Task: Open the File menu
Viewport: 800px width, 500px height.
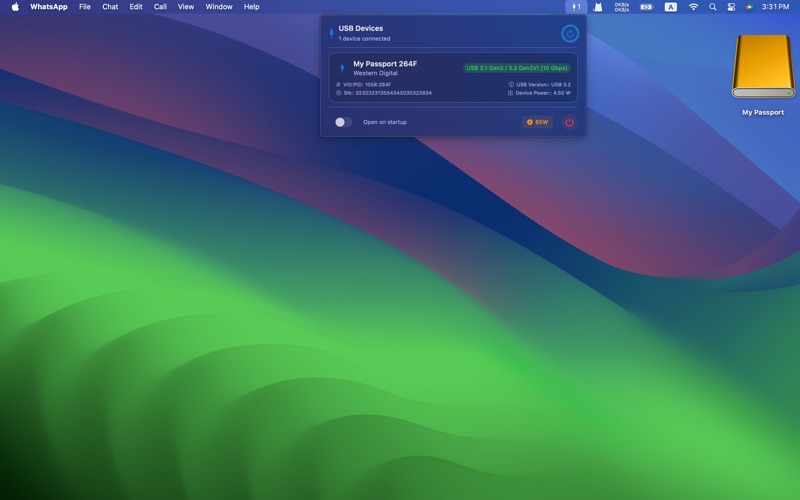Action: point(85,7)
